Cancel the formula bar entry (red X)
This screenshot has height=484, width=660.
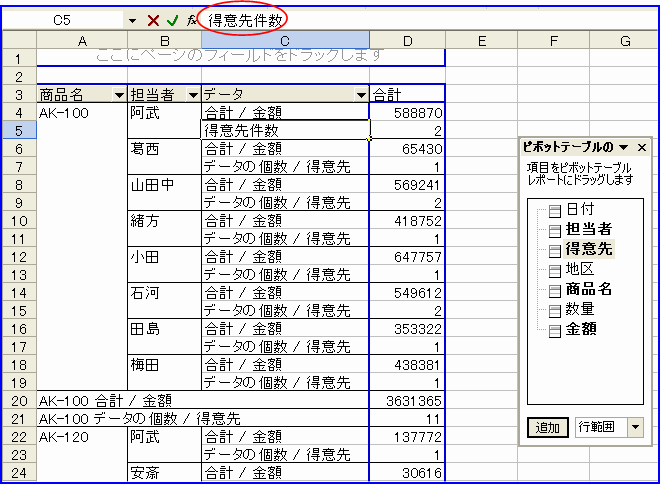pos(154,20)
